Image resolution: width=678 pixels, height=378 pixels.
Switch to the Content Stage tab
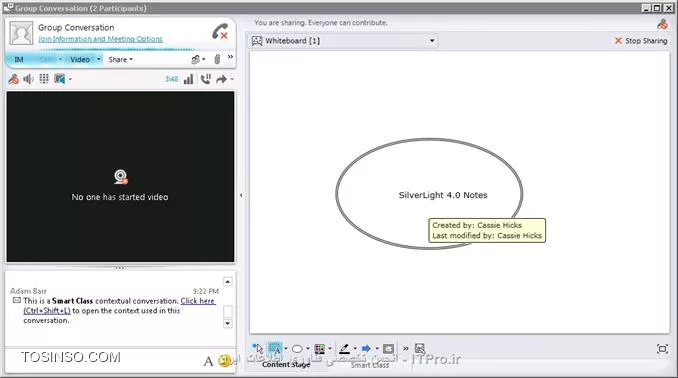coord(286,365)
